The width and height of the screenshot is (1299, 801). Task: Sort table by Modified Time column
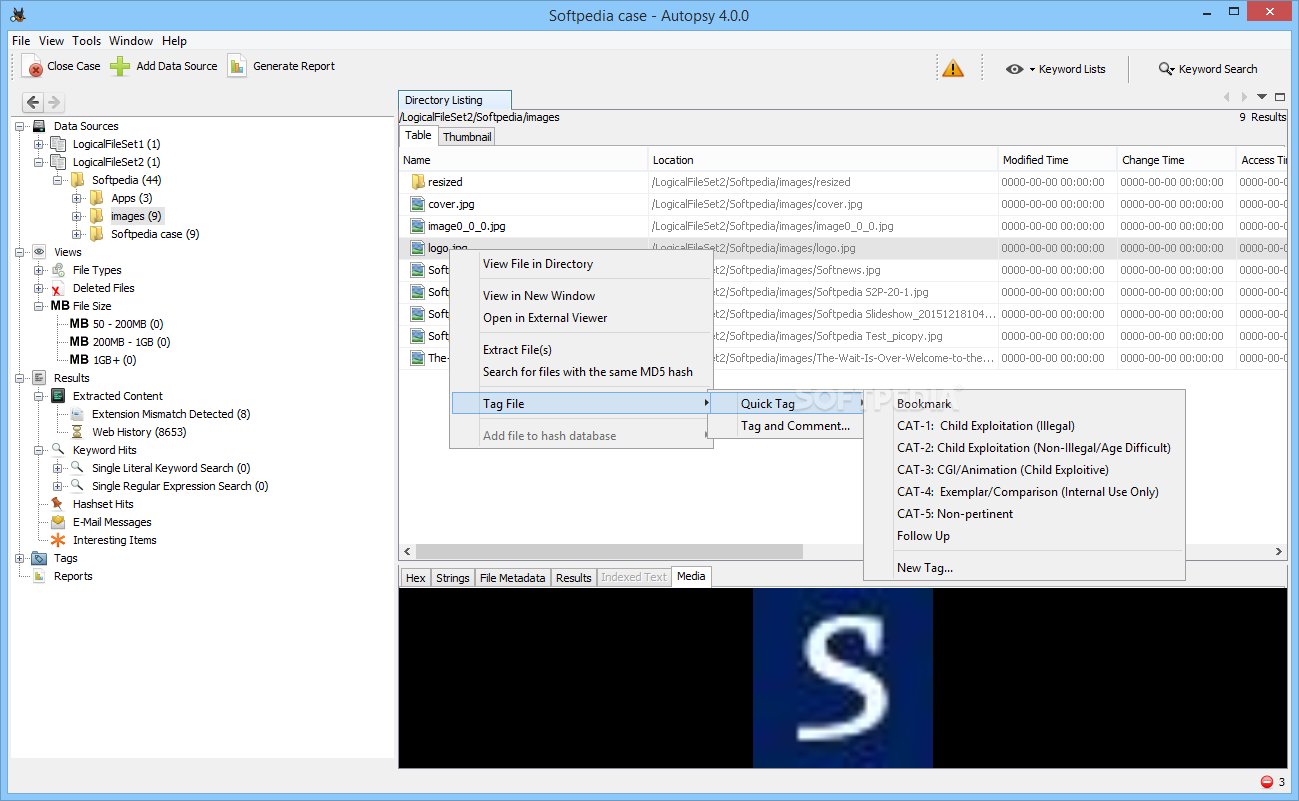click(1057, 160)
